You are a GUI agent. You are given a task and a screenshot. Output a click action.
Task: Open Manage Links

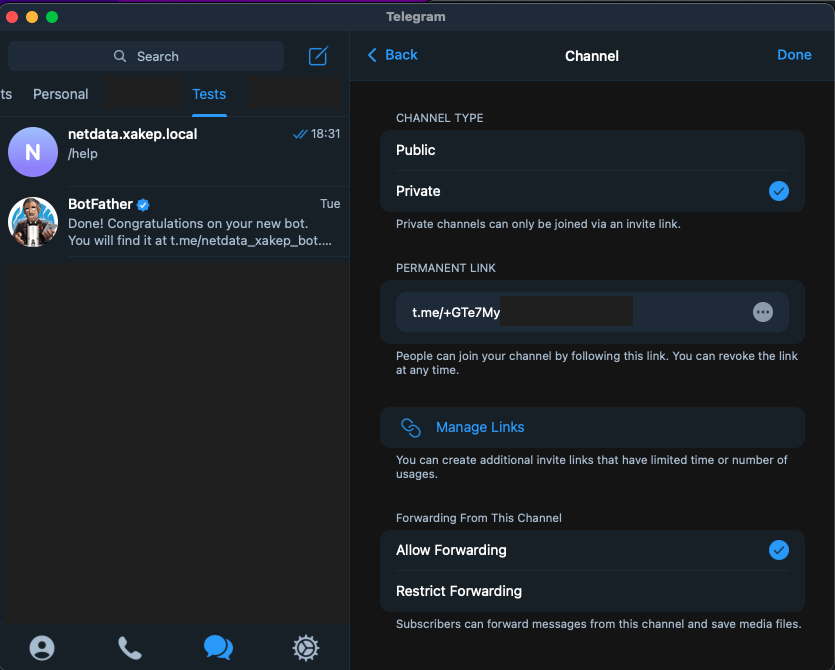tap(592, 427)
